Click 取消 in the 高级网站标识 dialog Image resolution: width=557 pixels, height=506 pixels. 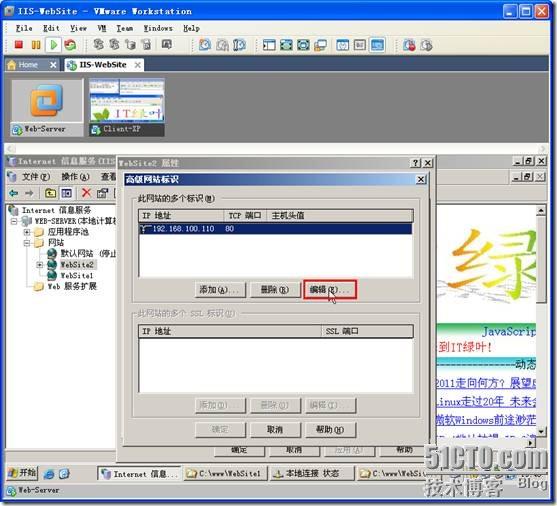point(275,430)
